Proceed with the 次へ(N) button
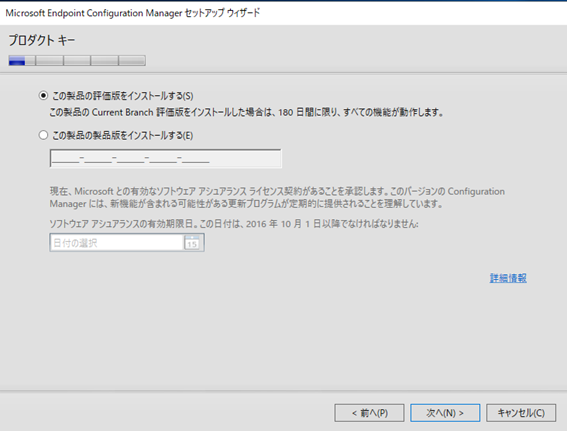This screenshot has width=567, height=431. [x=445, y=413]
